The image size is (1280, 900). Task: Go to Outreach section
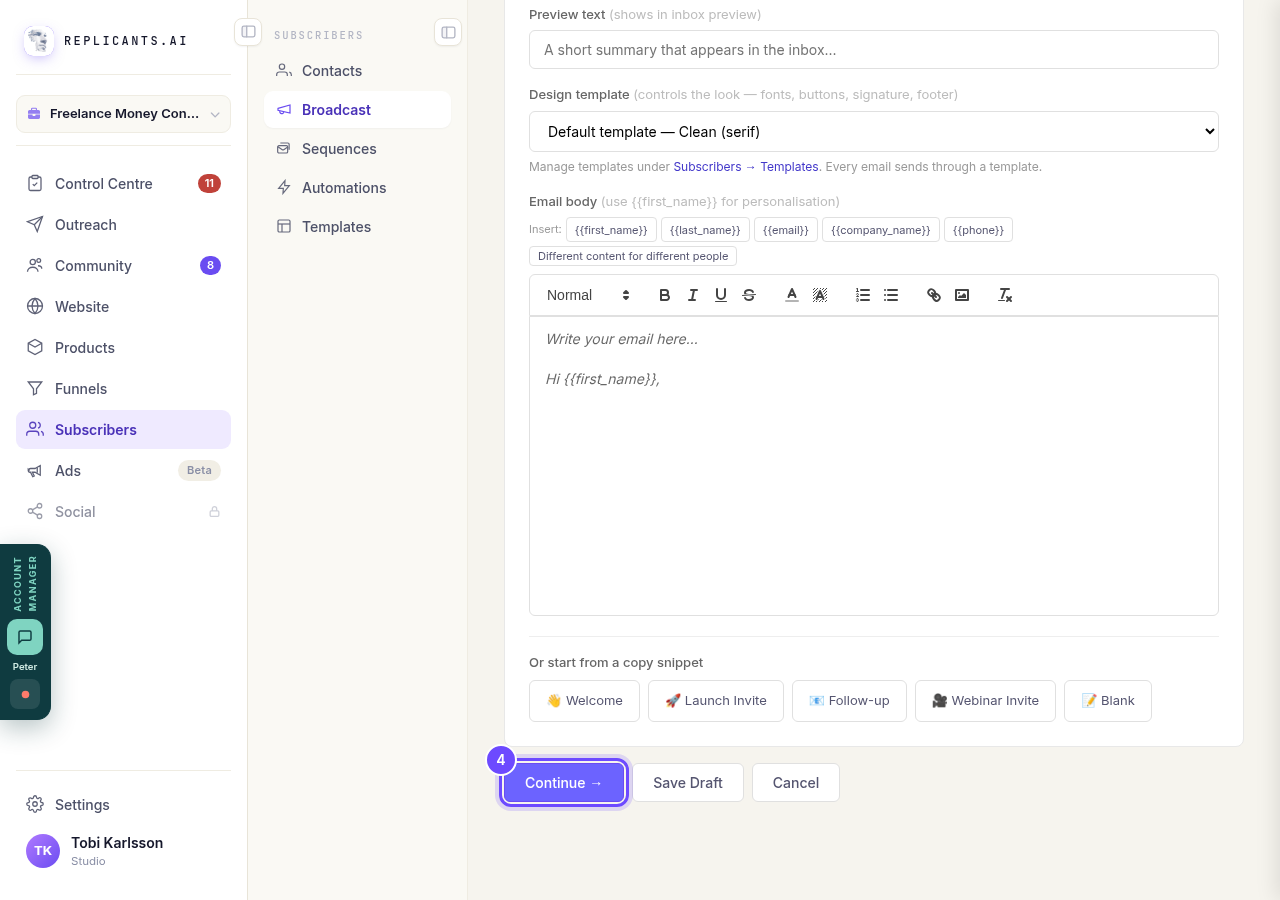[123, 225]
